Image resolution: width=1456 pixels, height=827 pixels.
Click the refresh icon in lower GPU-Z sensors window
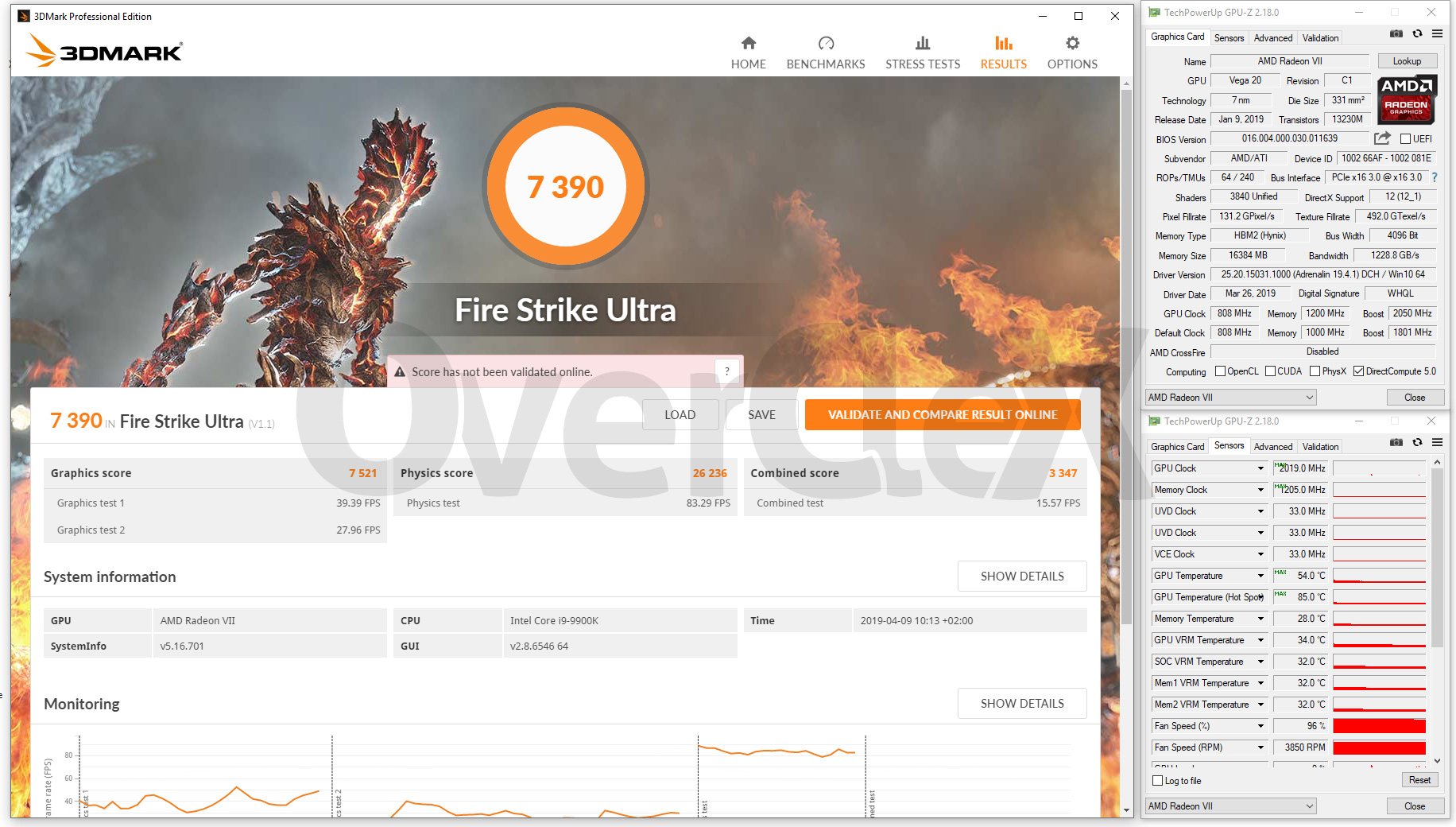coord(1417,442)
